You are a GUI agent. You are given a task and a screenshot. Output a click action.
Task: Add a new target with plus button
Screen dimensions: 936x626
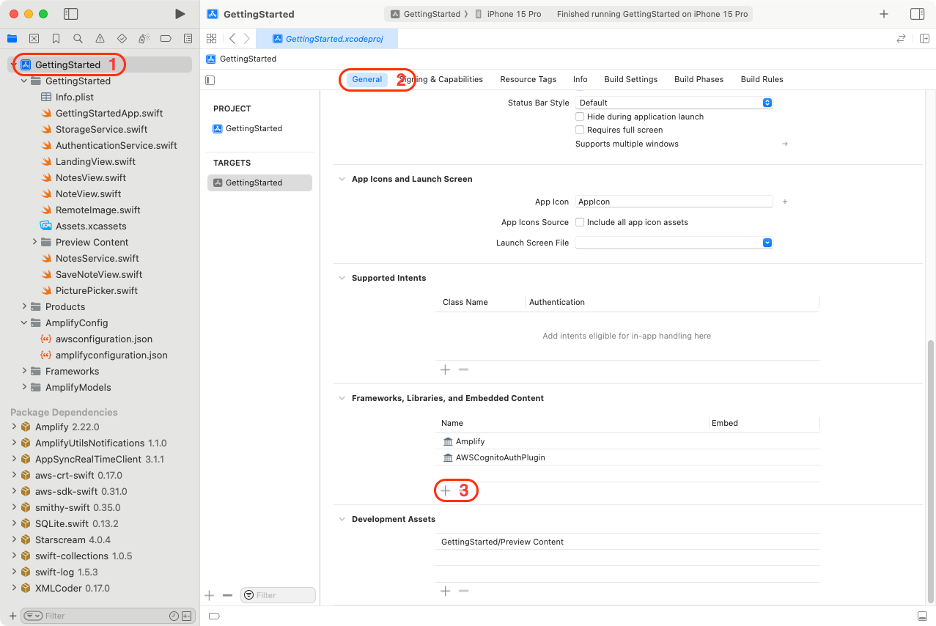210,595
